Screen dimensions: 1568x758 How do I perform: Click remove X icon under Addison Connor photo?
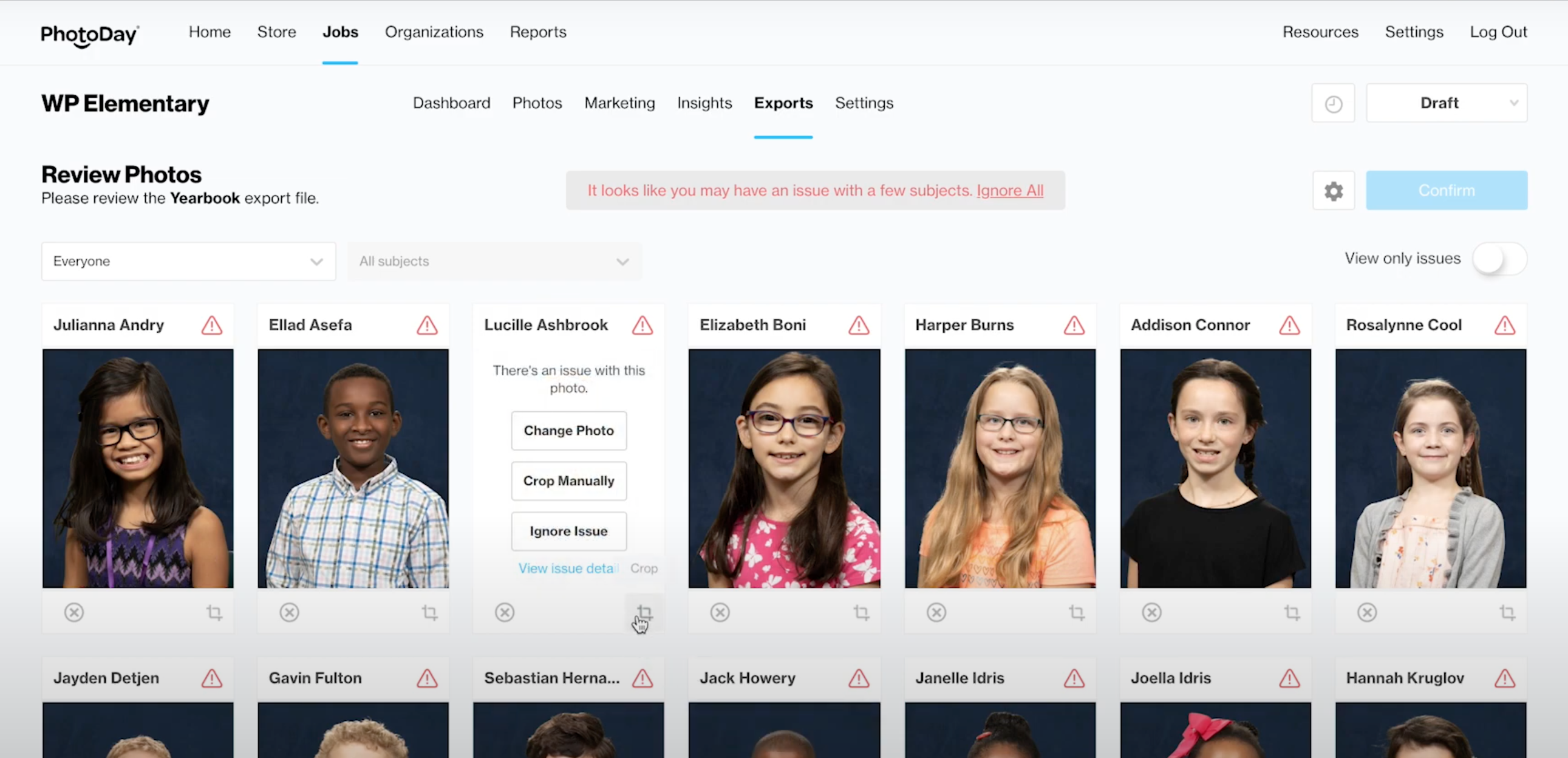(x=1151, y=612)
